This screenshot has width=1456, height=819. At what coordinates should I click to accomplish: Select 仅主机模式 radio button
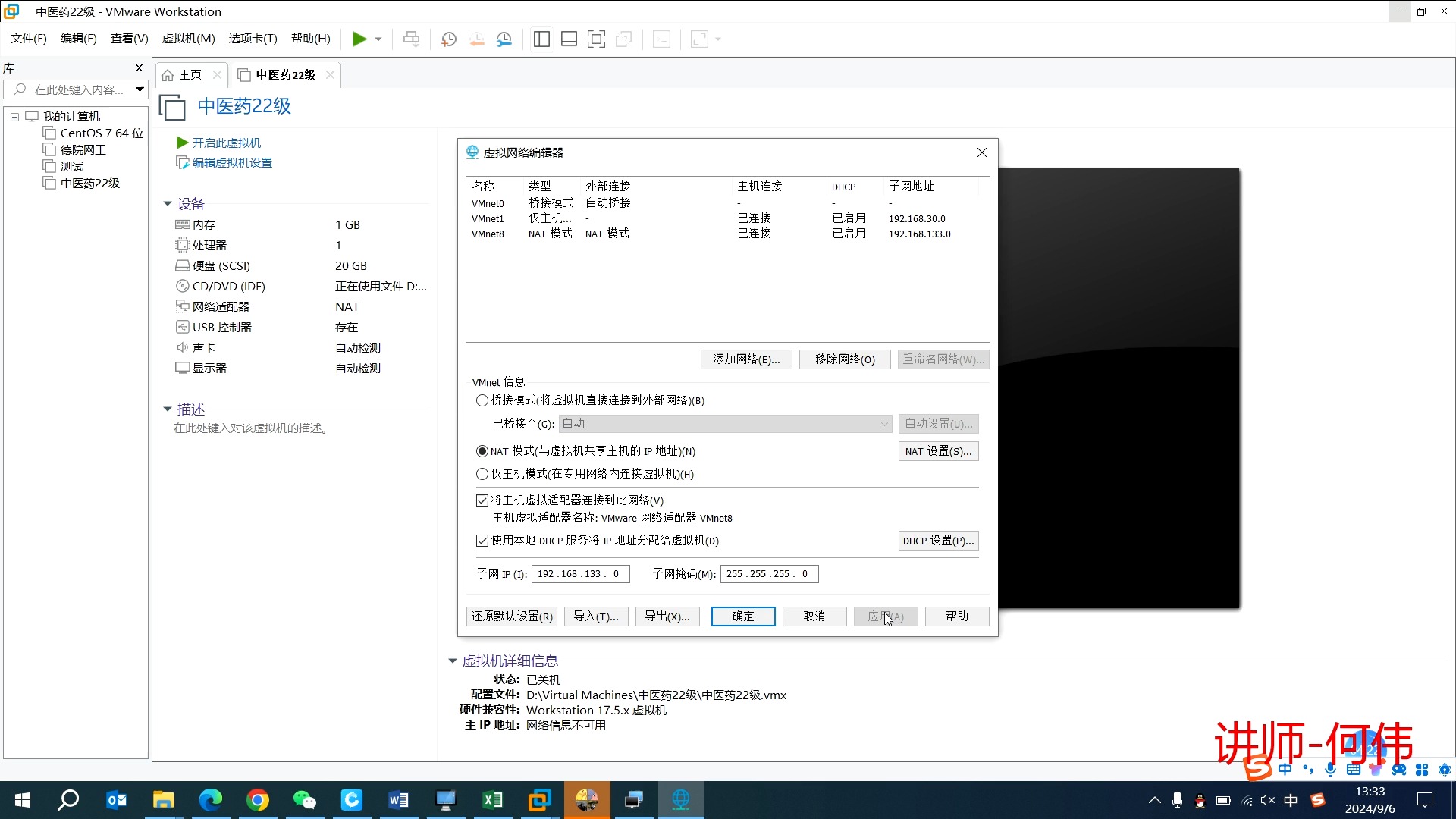pyautogui.click(x=482, y=474)
